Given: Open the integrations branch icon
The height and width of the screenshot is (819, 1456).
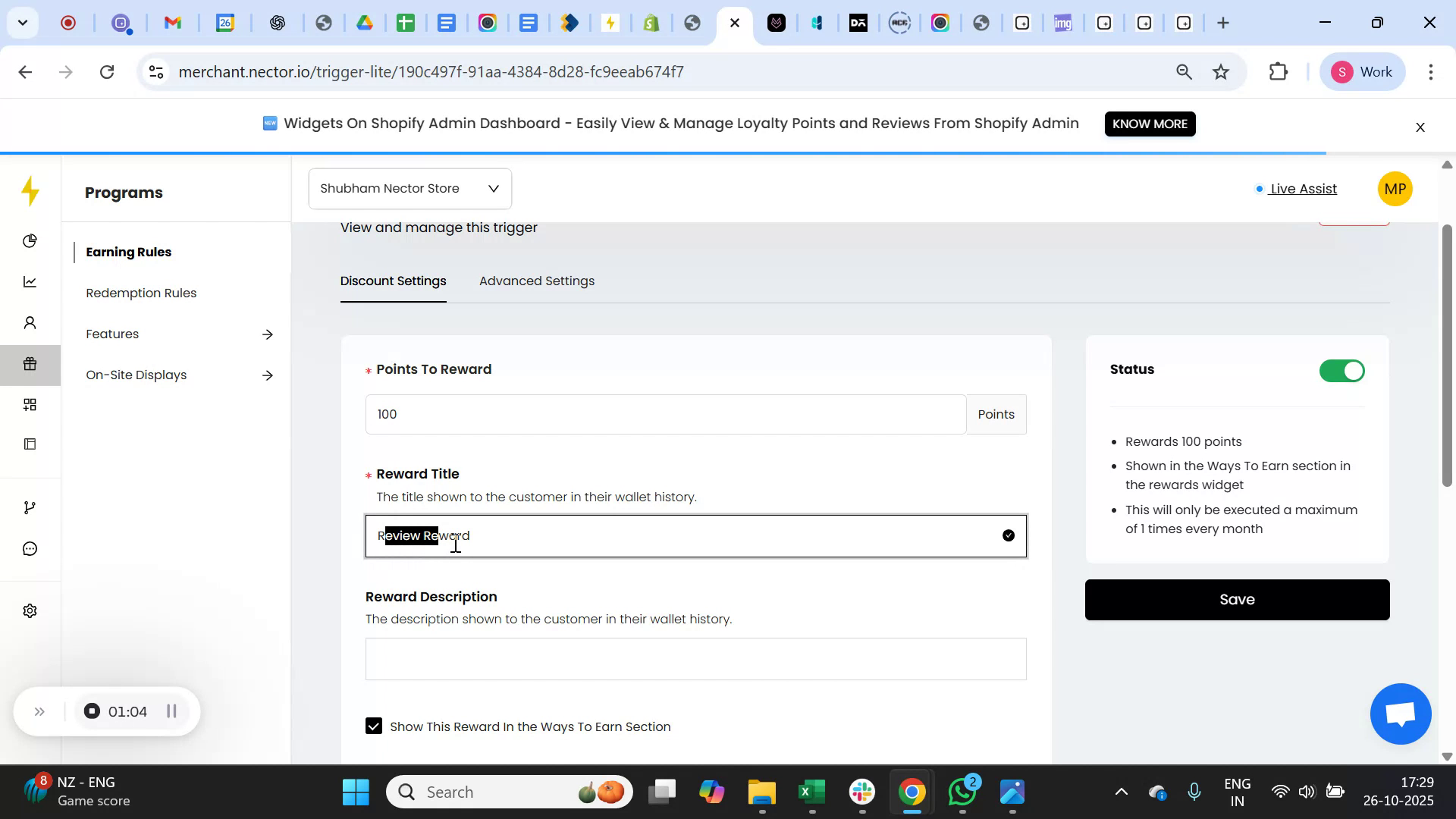Looking at the screenshot, I should click(x=30, y=507).
